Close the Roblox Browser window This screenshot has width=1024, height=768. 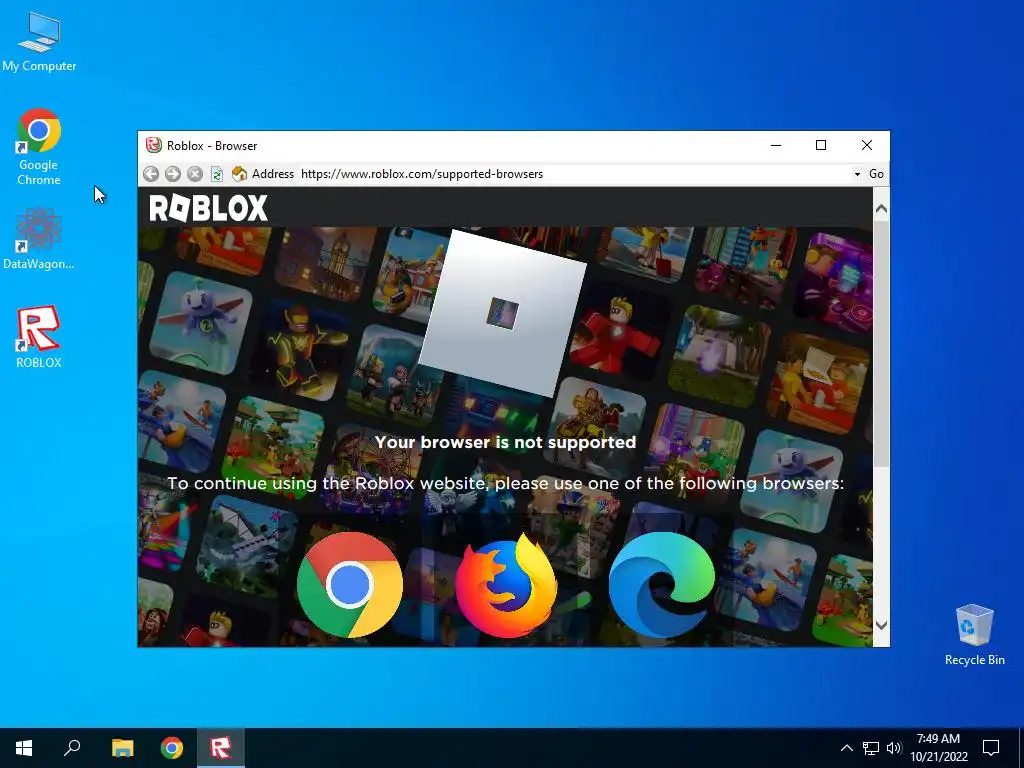867,145
